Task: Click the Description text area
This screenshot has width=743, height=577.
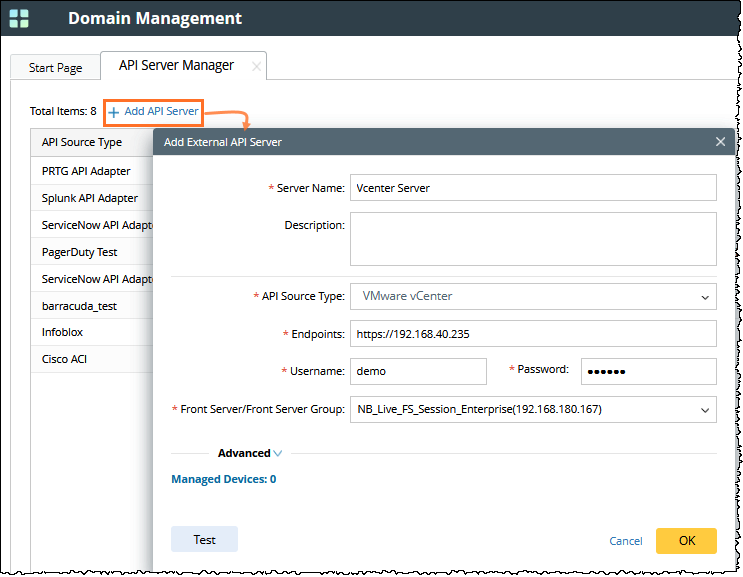Action: click(532, 238)
